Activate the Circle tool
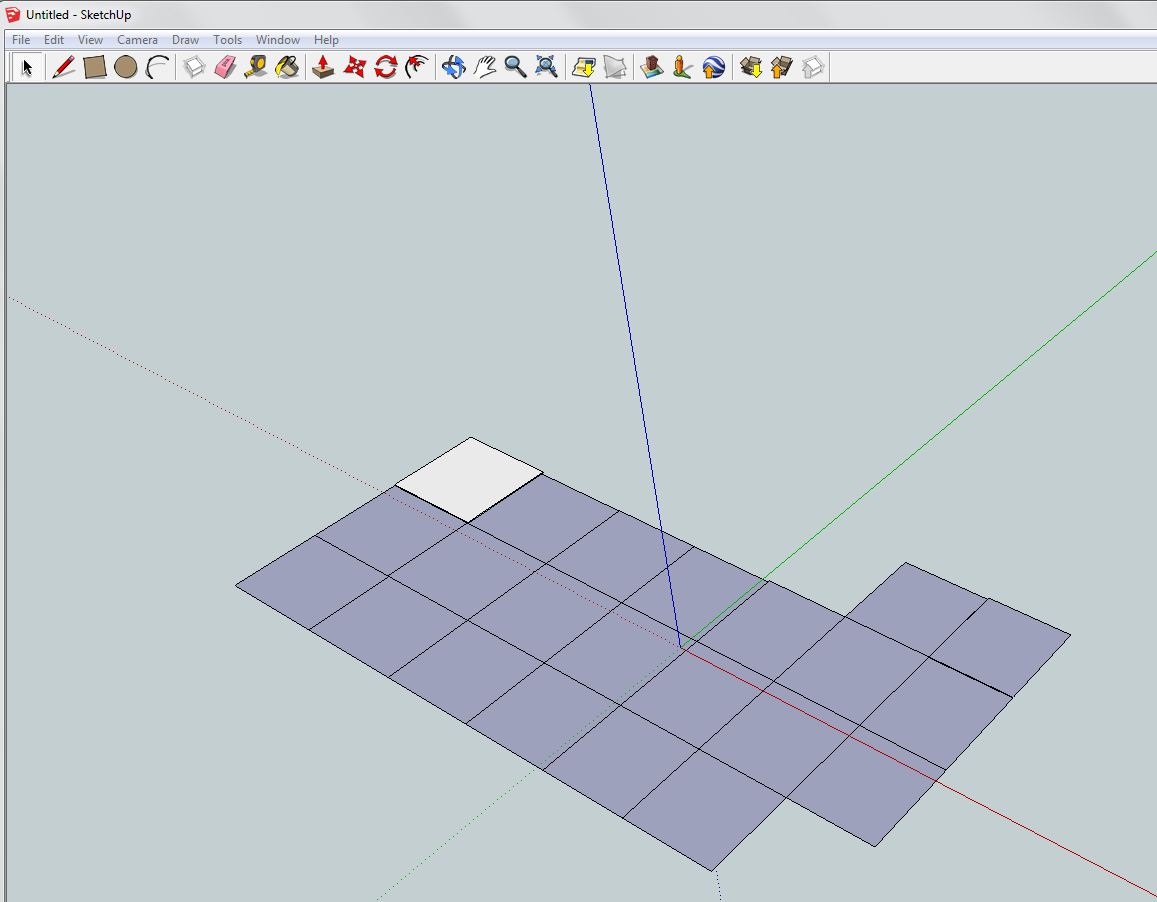The image size is (1157, 902). (125, 67)
